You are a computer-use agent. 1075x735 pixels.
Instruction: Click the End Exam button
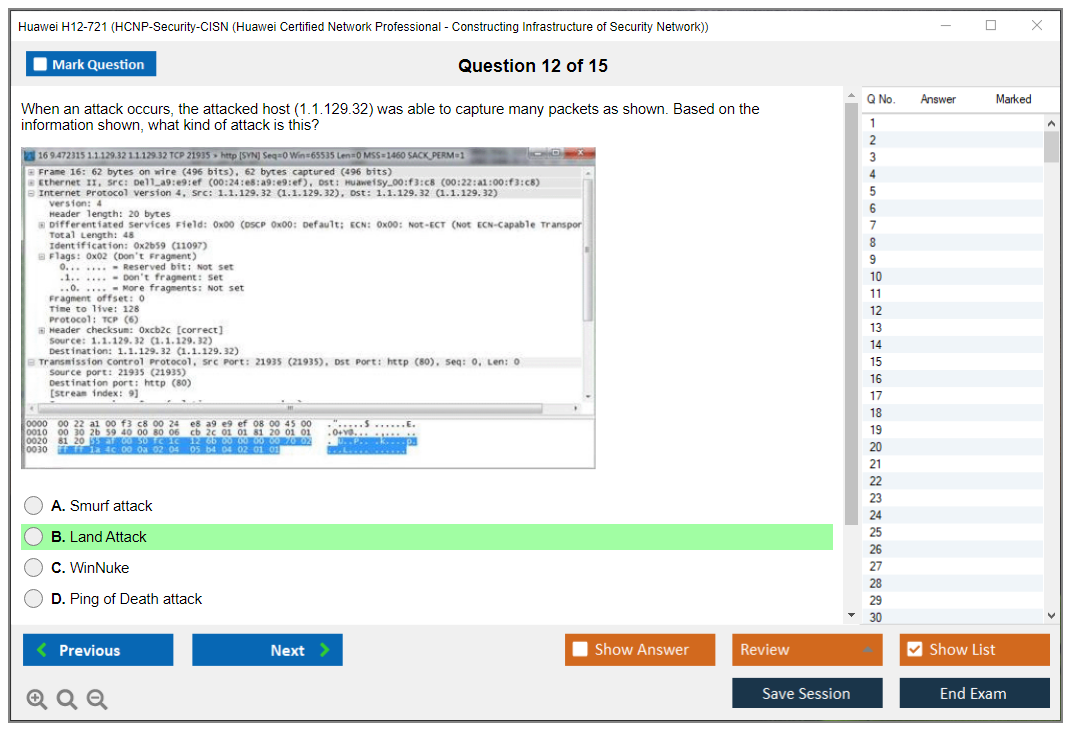pyautogui.click(x=973, y=693)
